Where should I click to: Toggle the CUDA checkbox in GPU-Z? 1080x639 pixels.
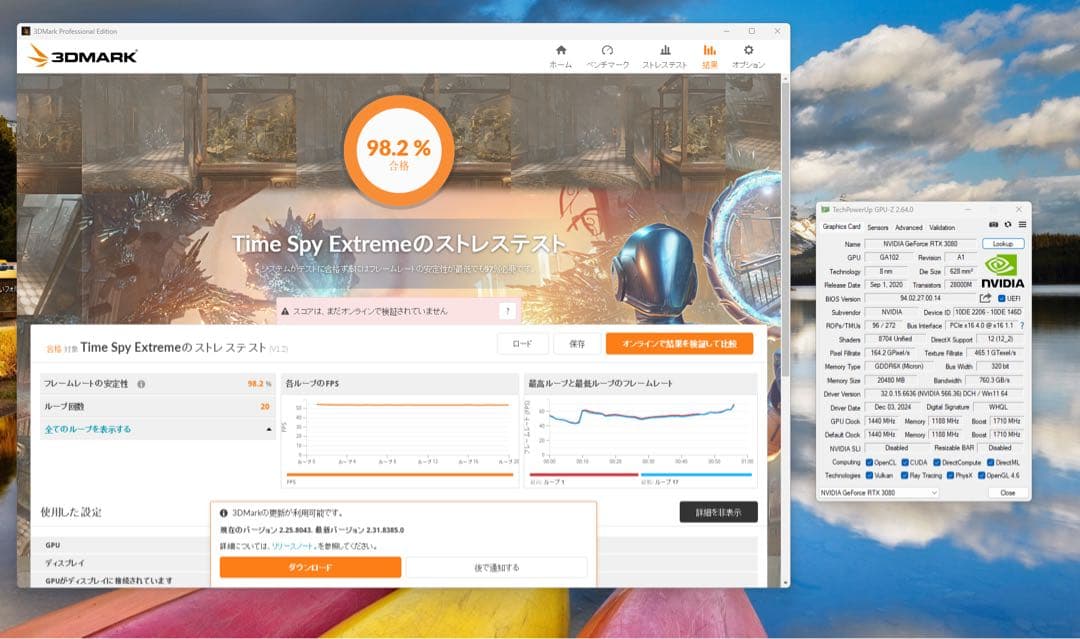905,462
